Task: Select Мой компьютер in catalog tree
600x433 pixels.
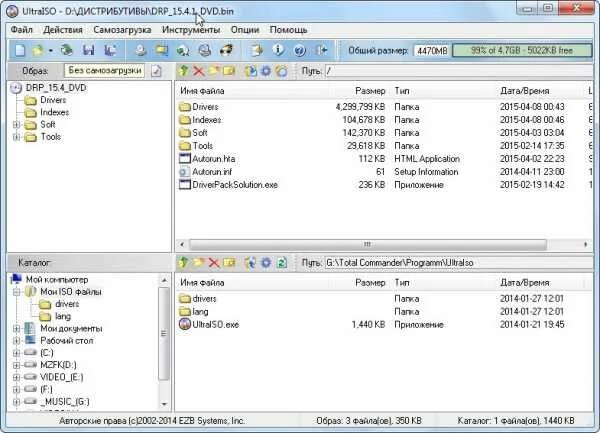Action: (57, 280)
